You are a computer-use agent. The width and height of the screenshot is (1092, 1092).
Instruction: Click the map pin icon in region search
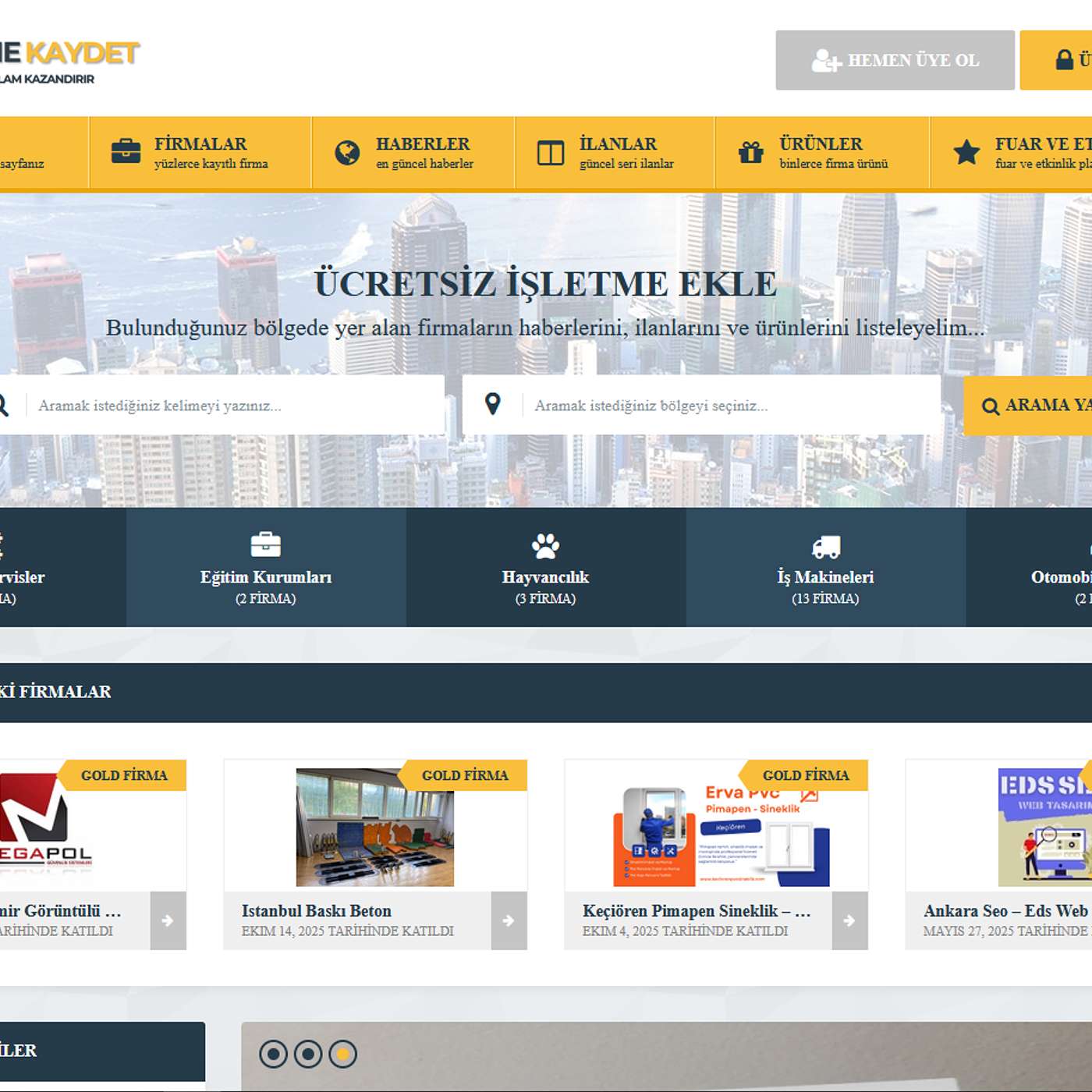click(x=492, y=404)
